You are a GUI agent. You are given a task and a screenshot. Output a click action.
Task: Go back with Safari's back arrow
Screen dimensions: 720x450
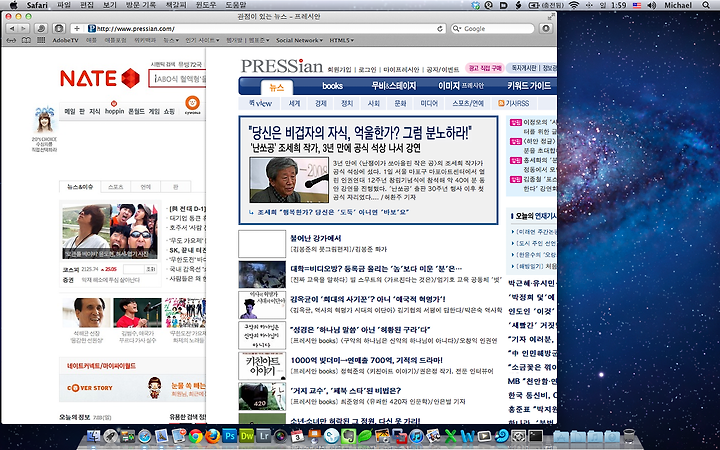point(11,28)
